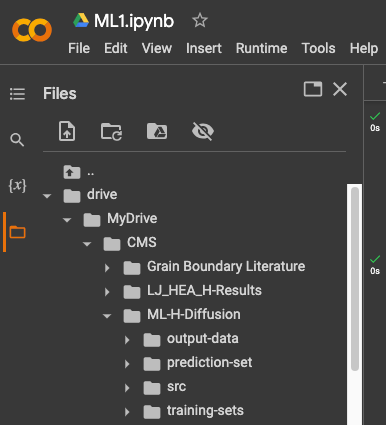Viewport: 386px width, 425px height.
Task: Click the src folder icon
Action: pos(152,388)
